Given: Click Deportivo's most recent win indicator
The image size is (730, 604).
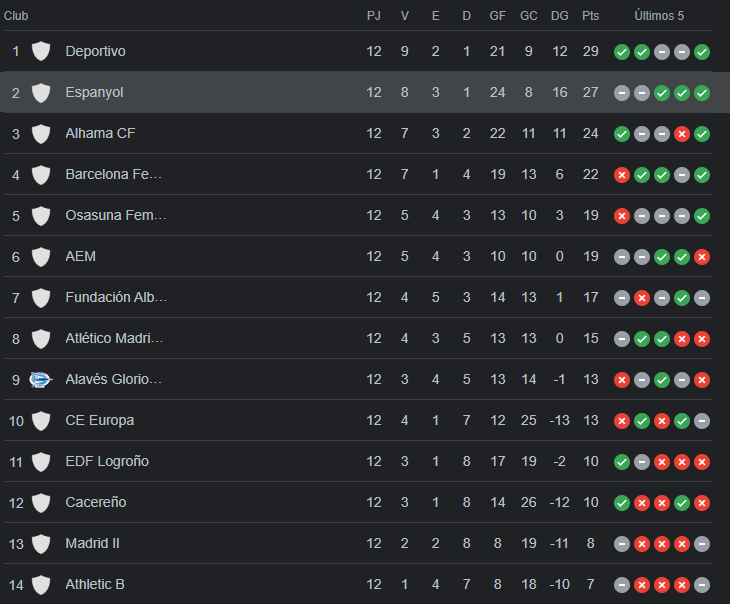Looking at the screenshot, I should [x=702, y=51].
